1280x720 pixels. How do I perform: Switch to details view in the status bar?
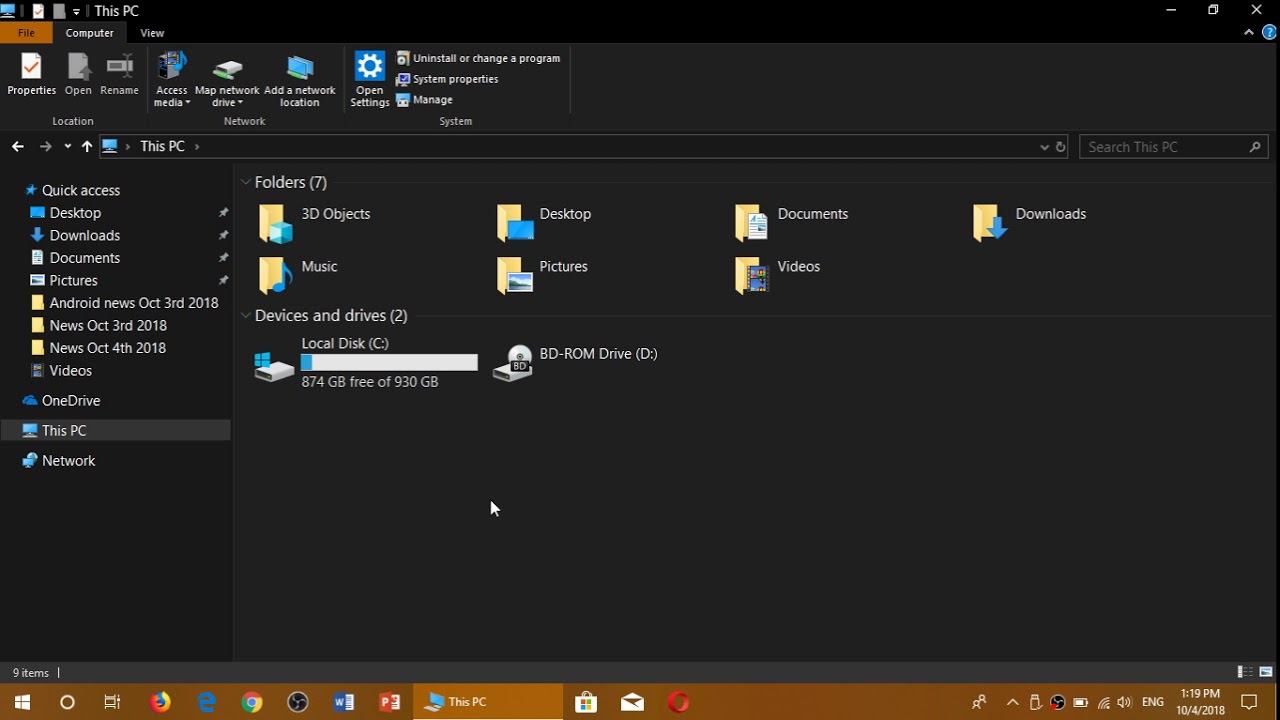1245,672
